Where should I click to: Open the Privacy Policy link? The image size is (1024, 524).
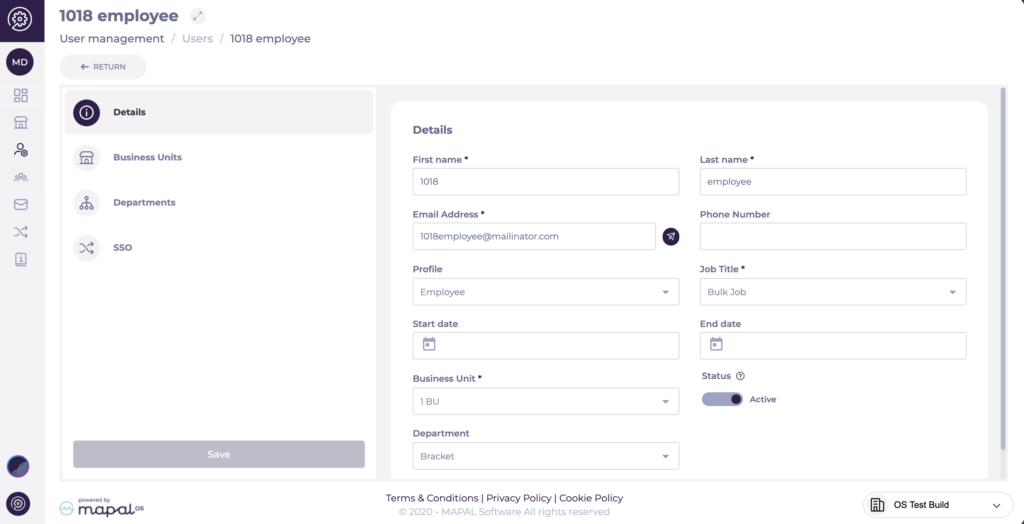tap(518, 498)
